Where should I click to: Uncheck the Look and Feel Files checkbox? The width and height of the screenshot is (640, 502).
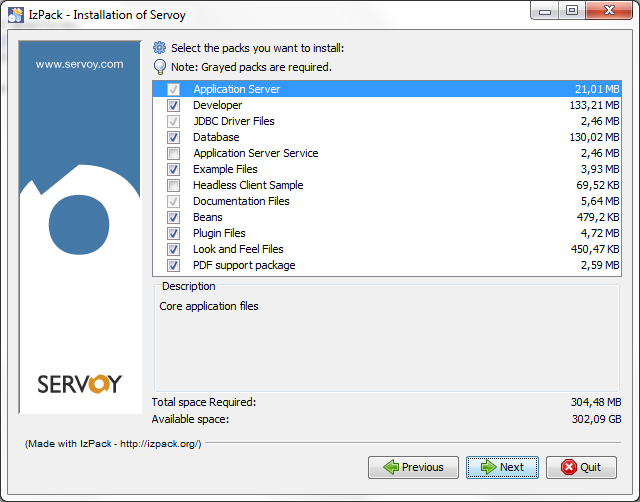[x=173, y=249]
